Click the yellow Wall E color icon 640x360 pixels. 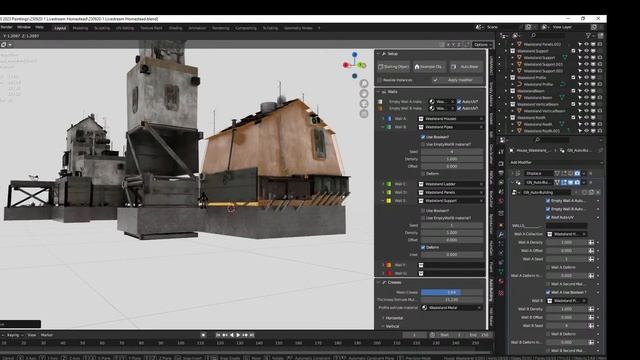(x=389, y=201)
